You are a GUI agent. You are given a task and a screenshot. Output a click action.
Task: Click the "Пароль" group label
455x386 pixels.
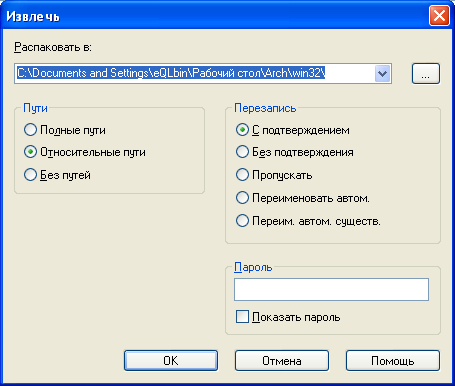[253, 267]
